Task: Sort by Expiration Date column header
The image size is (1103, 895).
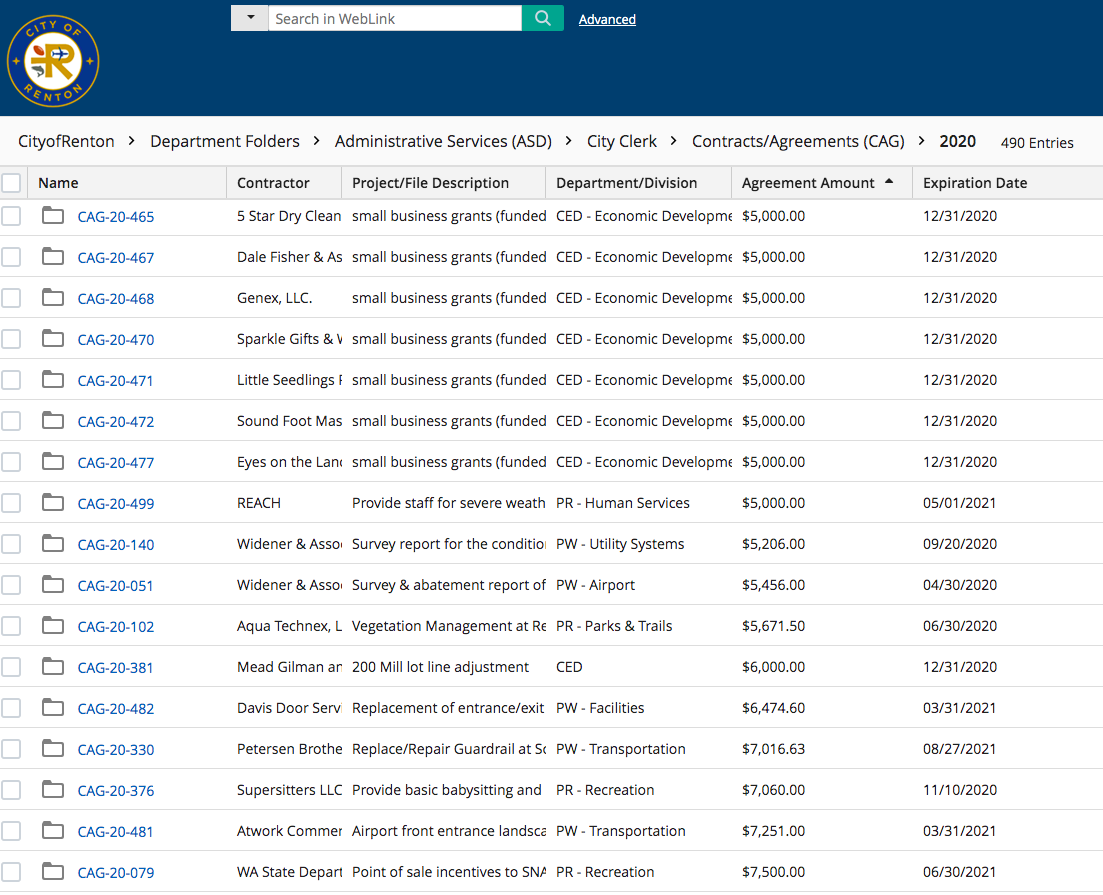Action: (x=974, y=183)
